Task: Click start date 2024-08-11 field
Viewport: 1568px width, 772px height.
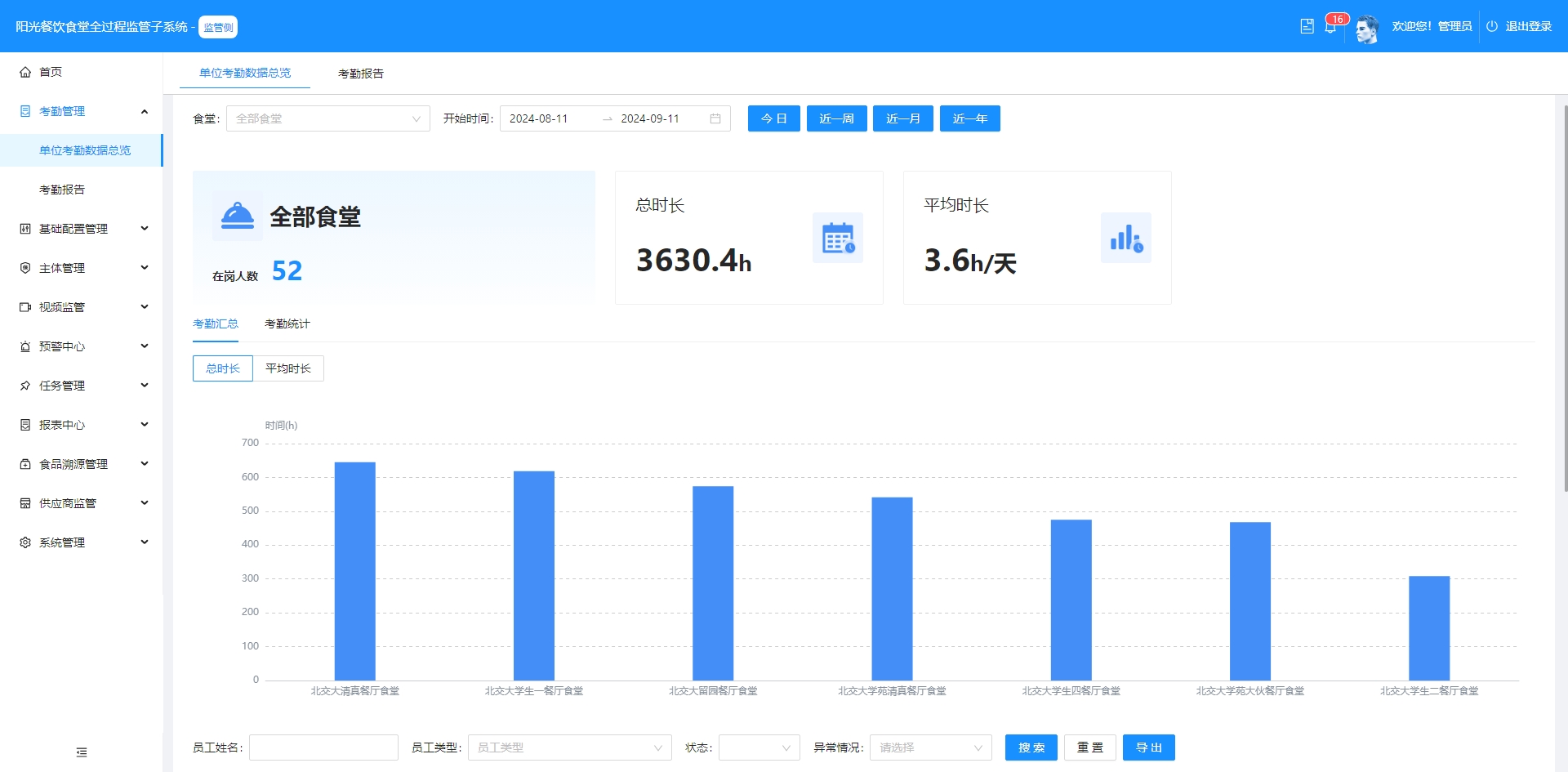Action: [x=550, y=118]
